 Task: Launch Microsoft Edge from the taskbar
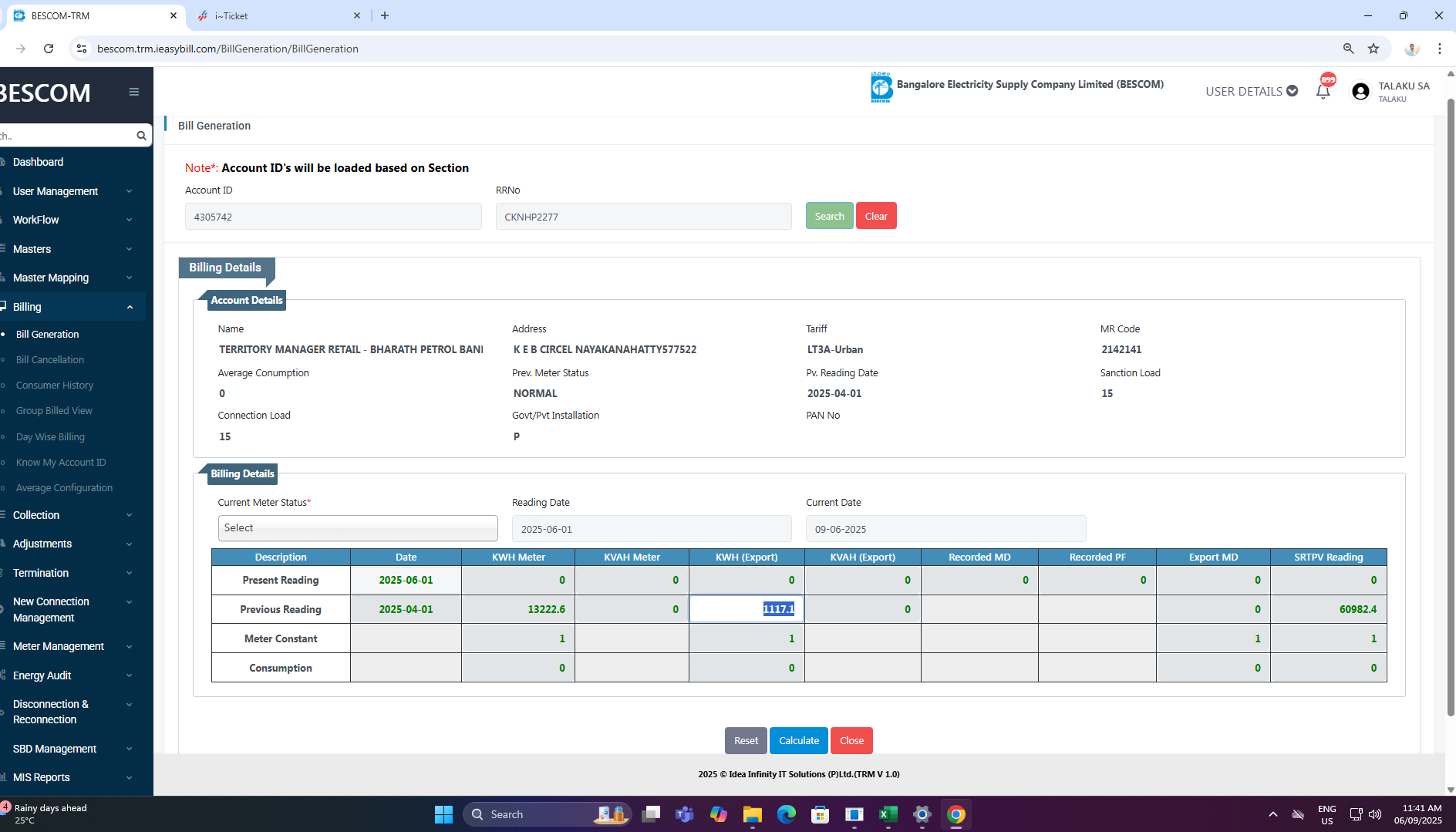[787, 814]
